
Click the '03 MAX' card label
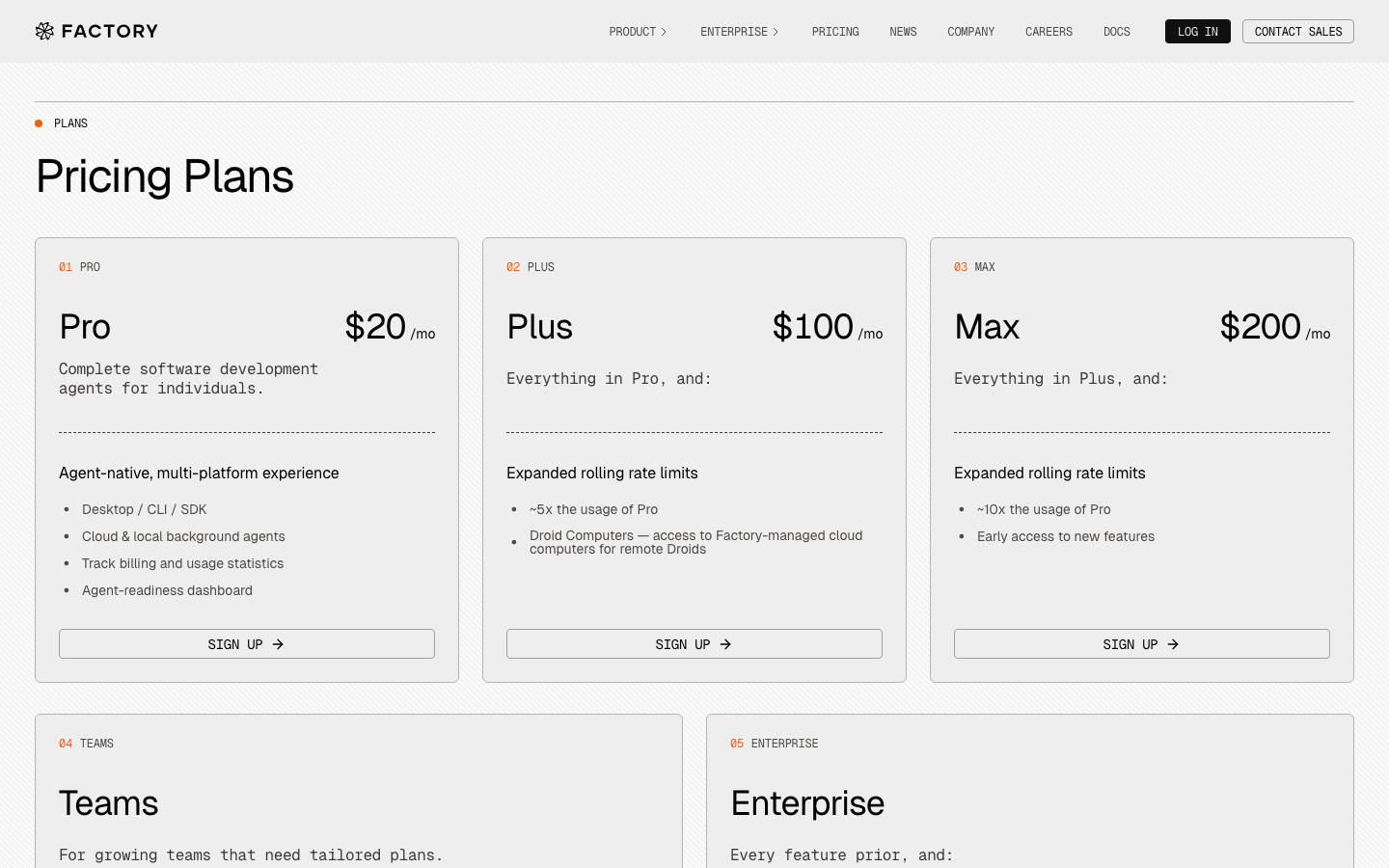pos(974,267)
